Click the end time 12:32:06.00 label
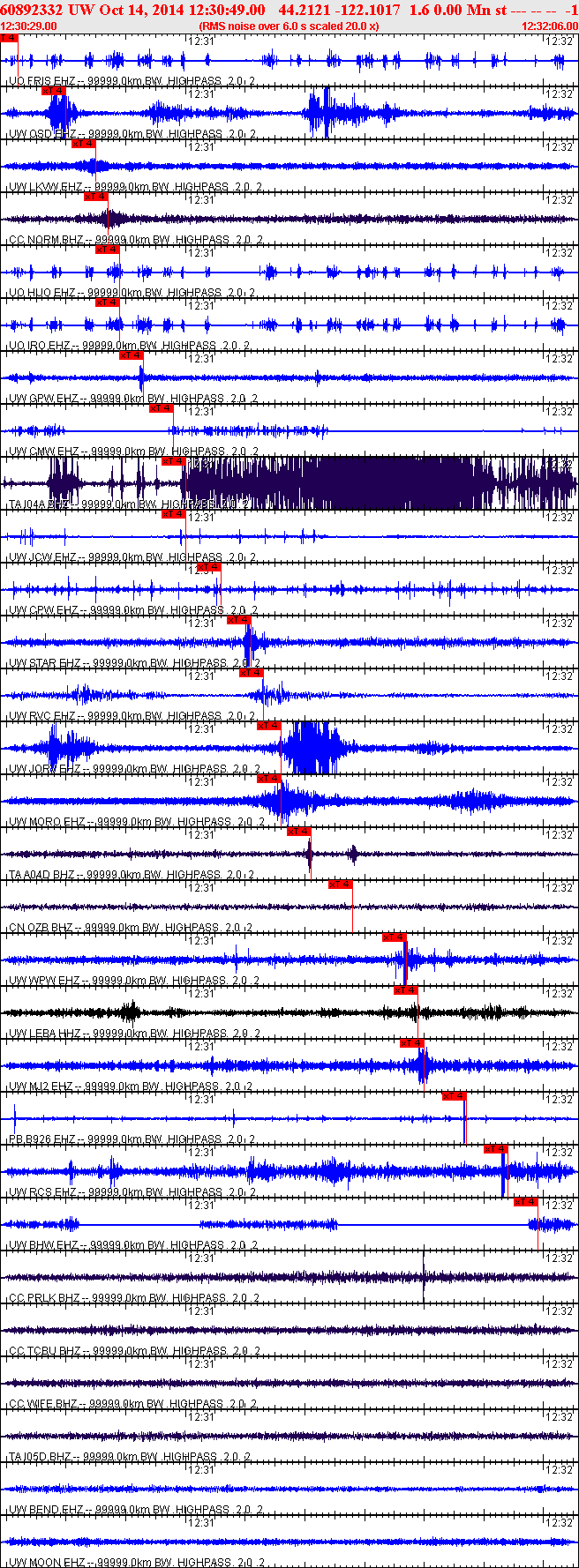This screenshot has height=1568, width=579. coord(550,26)
